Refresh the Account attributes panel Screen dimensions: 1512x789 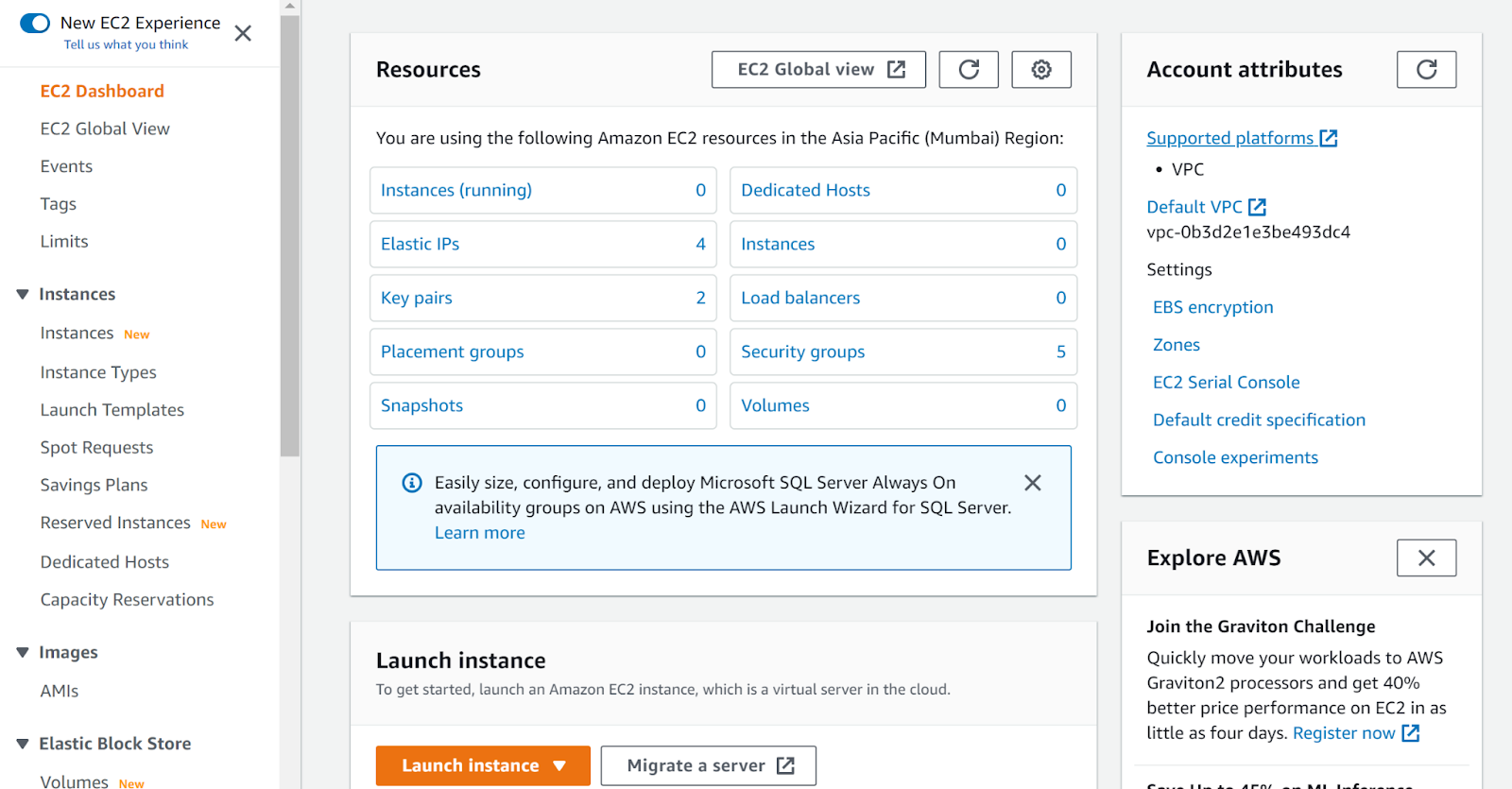pos(1426,70)
